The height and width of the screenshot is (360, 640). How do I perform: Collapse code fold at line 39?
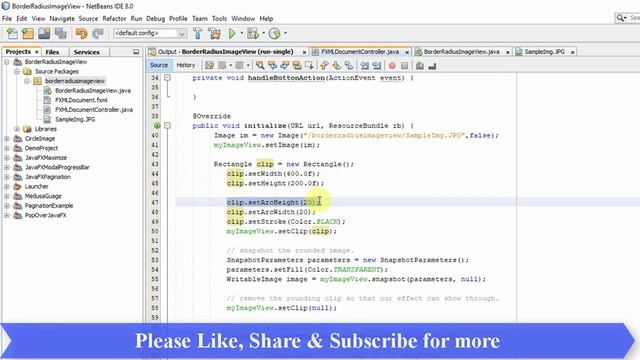[x=167, y=126]
